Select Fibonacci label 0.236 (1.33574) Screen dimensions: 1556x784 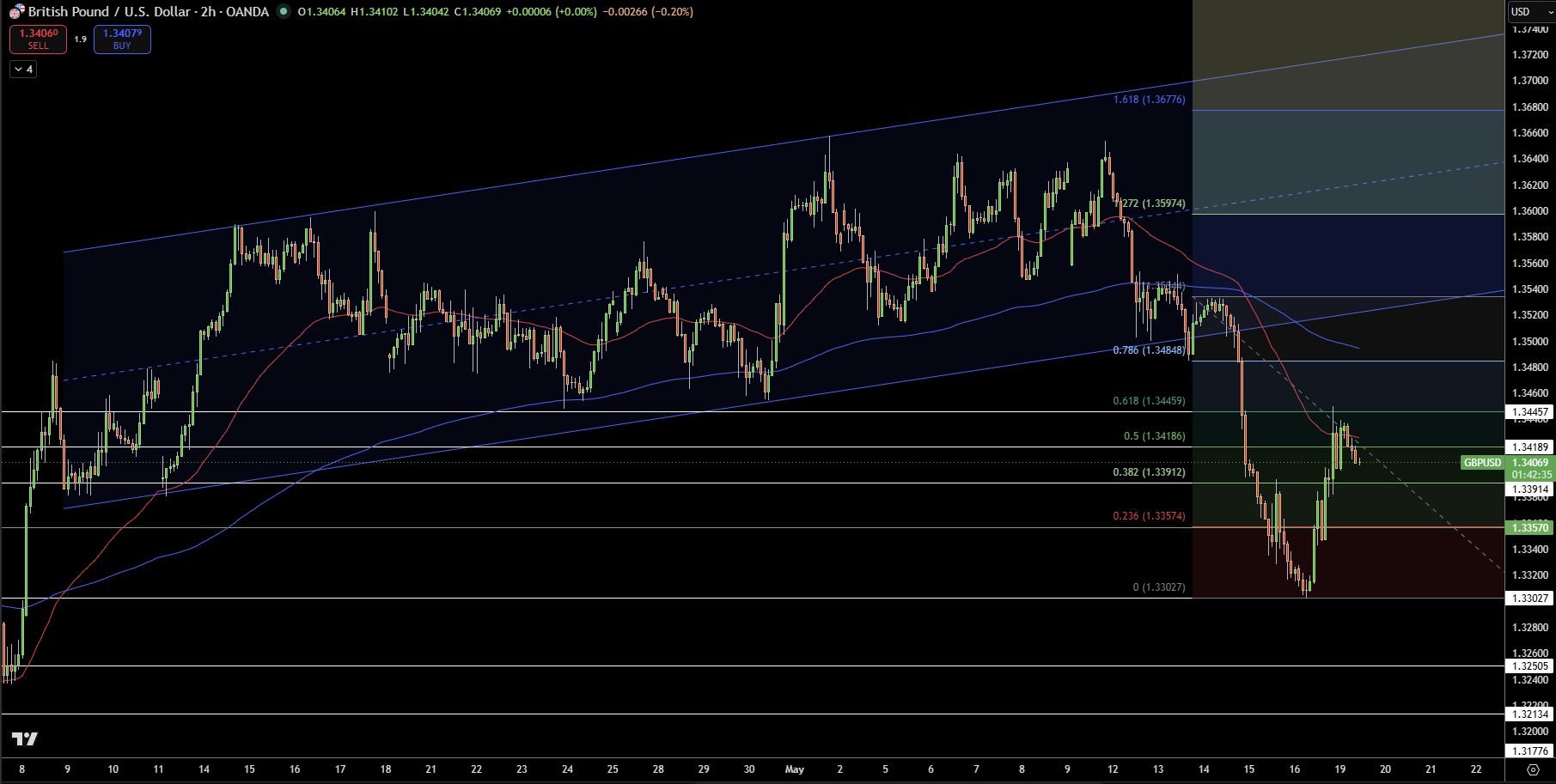(x=1149, y=516)
